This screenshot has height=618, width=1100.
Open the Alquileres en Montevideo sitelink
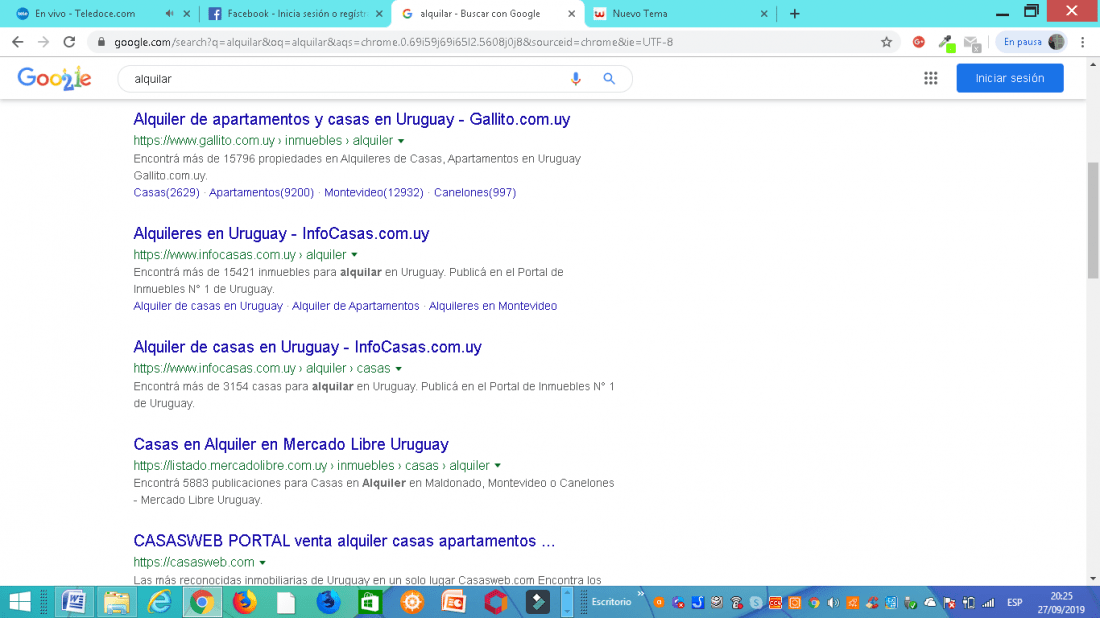coord(492,306)
